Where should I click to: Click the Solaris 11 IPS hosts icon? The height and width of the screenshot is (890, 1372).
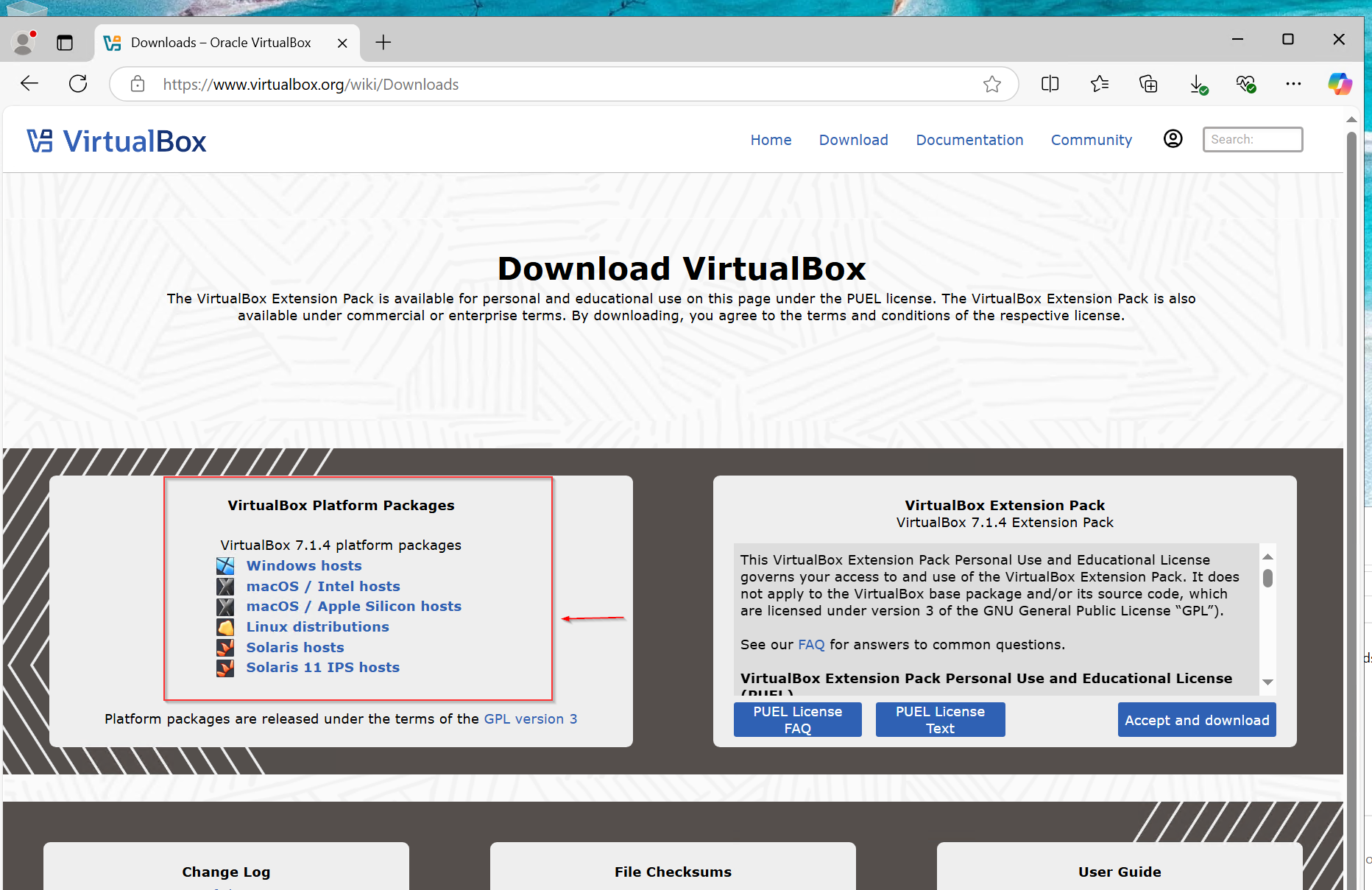225,668
